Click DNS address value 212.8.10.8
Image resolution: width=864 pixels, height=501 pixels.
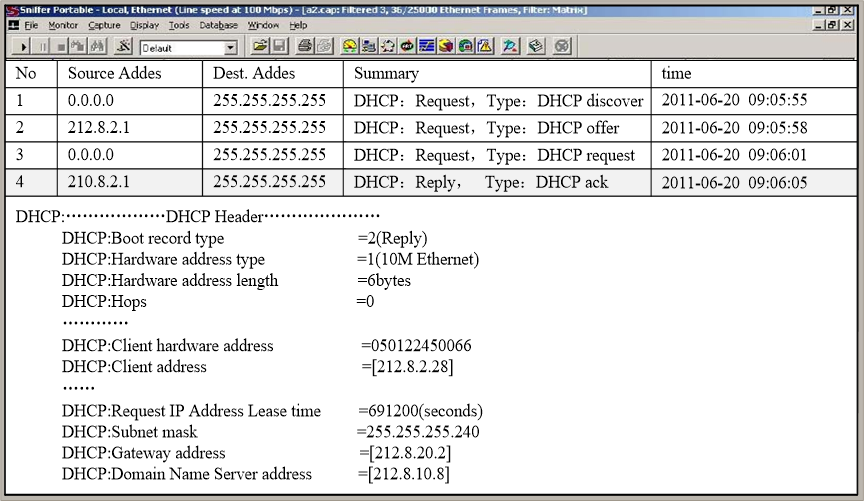403,474
